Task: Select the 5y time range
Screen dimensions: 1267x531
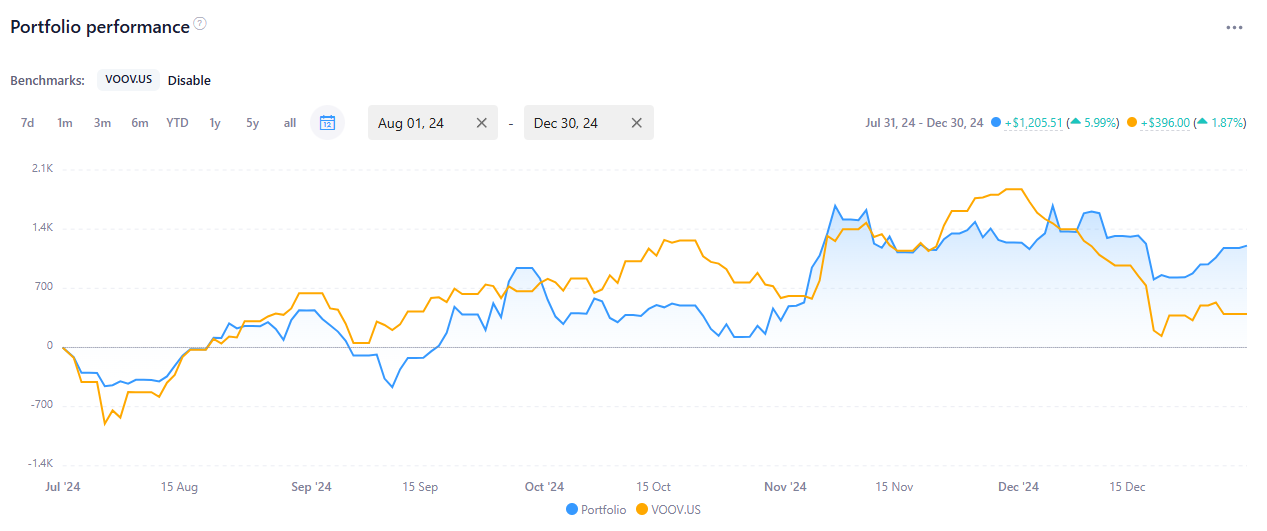Action: coord(252,123)
